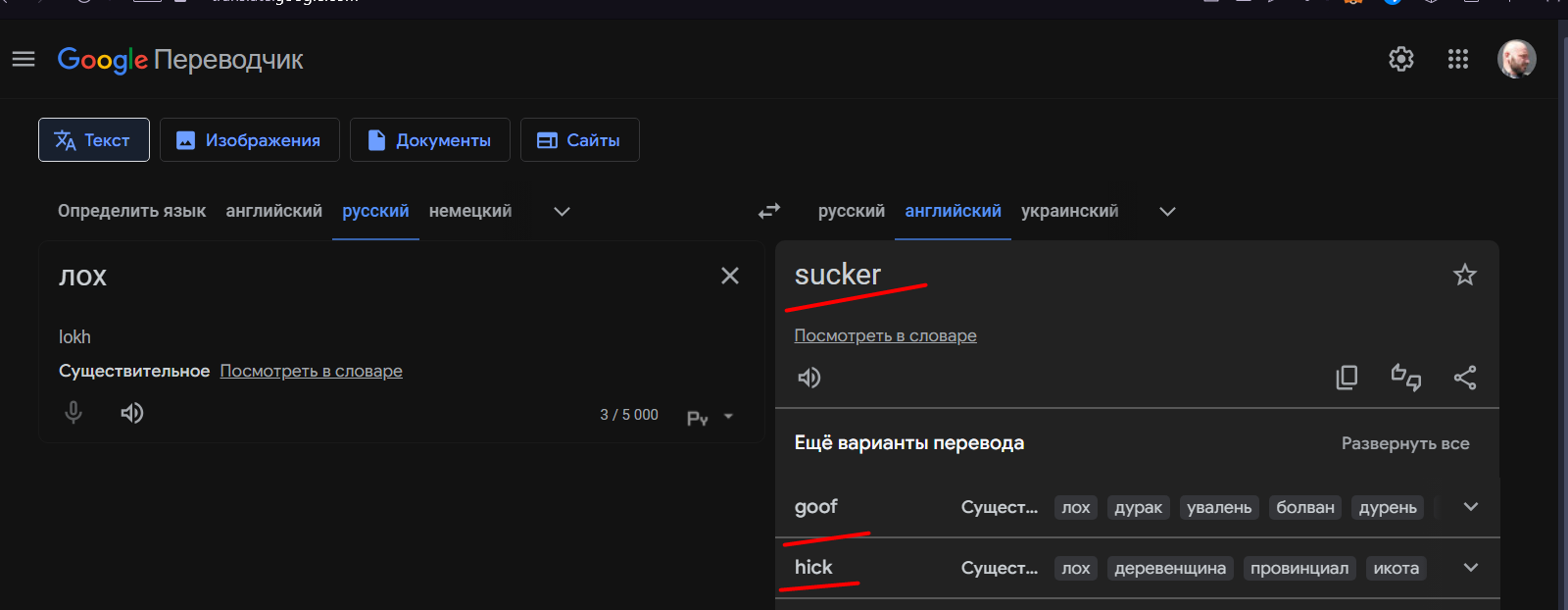1568x610 pixels.
Task: Clear the source text лох
Action: pos(730,276)
